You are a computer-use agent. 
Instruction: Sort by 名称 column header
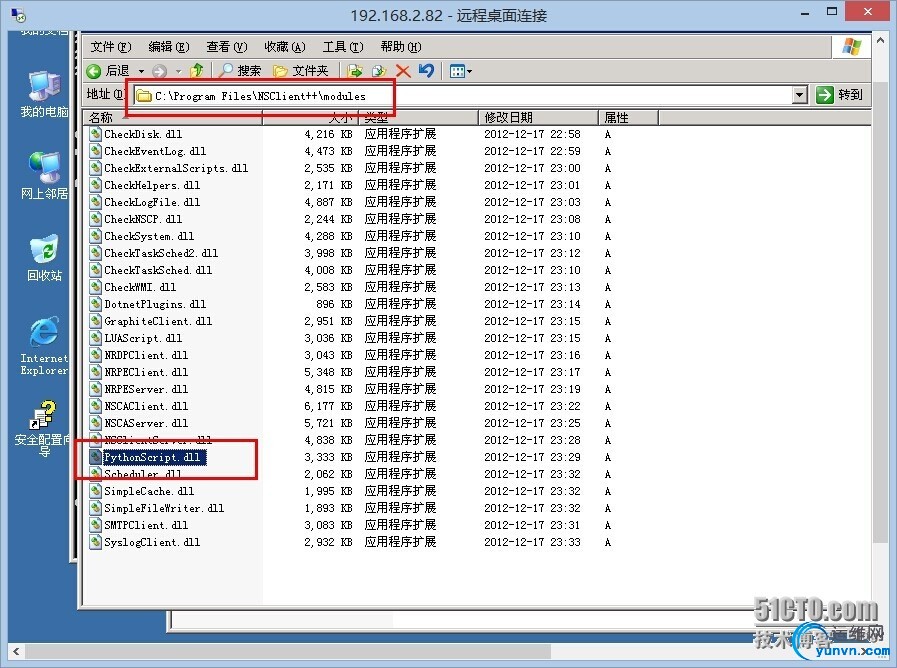tap(173, 118)
